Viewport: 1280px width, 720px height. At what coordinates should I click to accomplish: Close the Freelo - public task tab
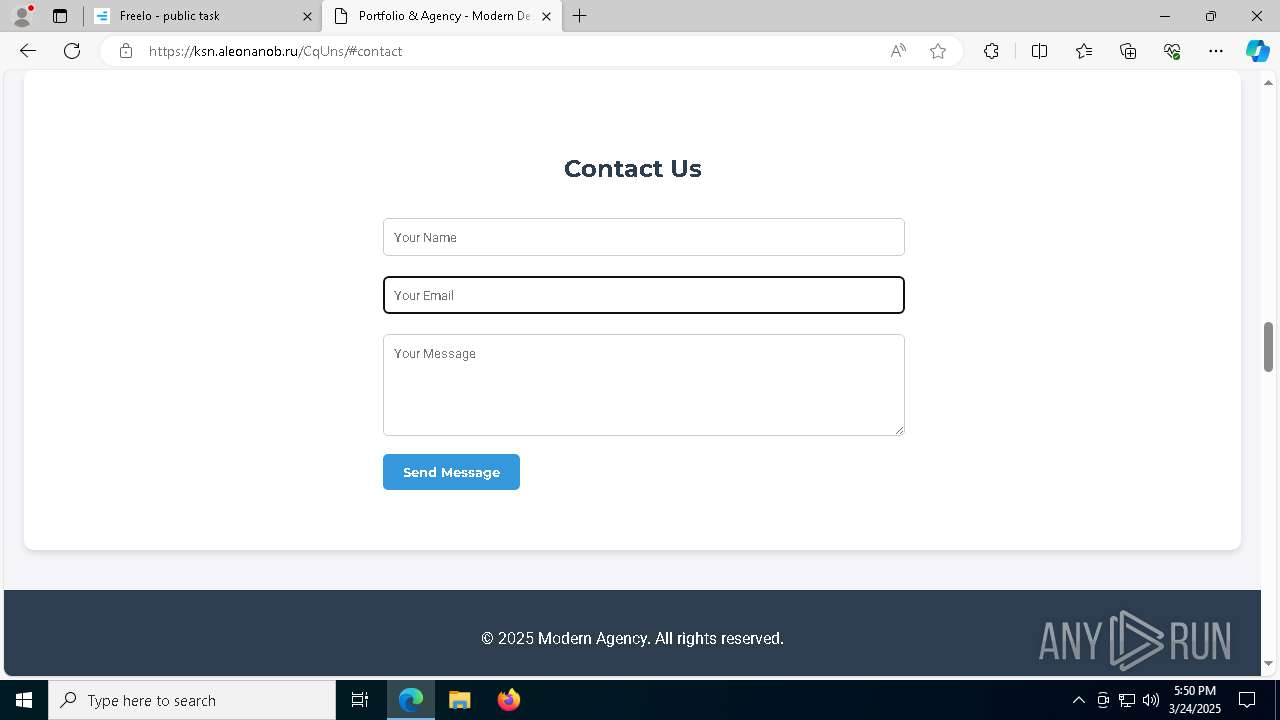[307, 16]
